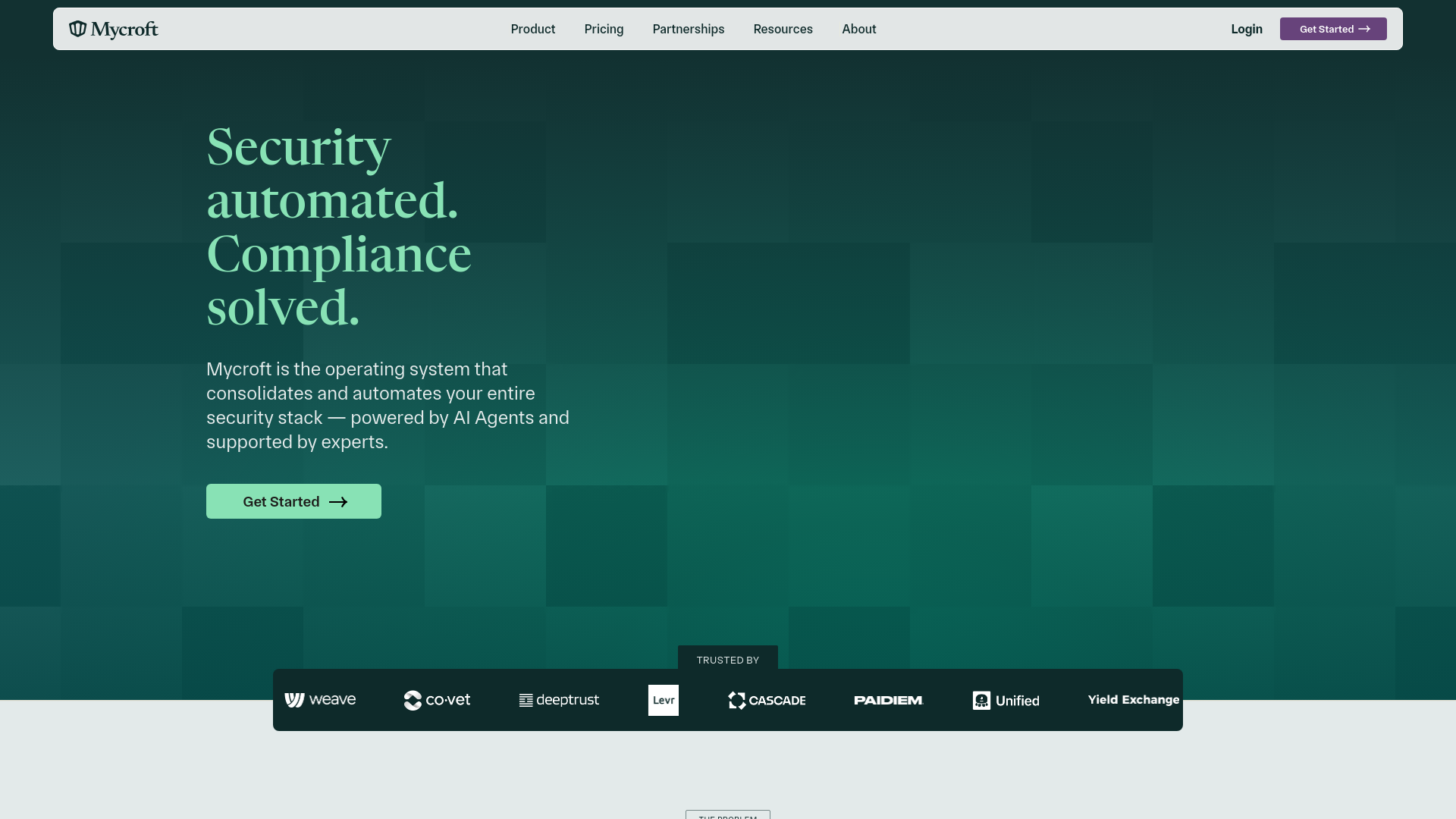Click the deeptrust logo
This screenshot has width=1456, height=819.
pos(559,700)
